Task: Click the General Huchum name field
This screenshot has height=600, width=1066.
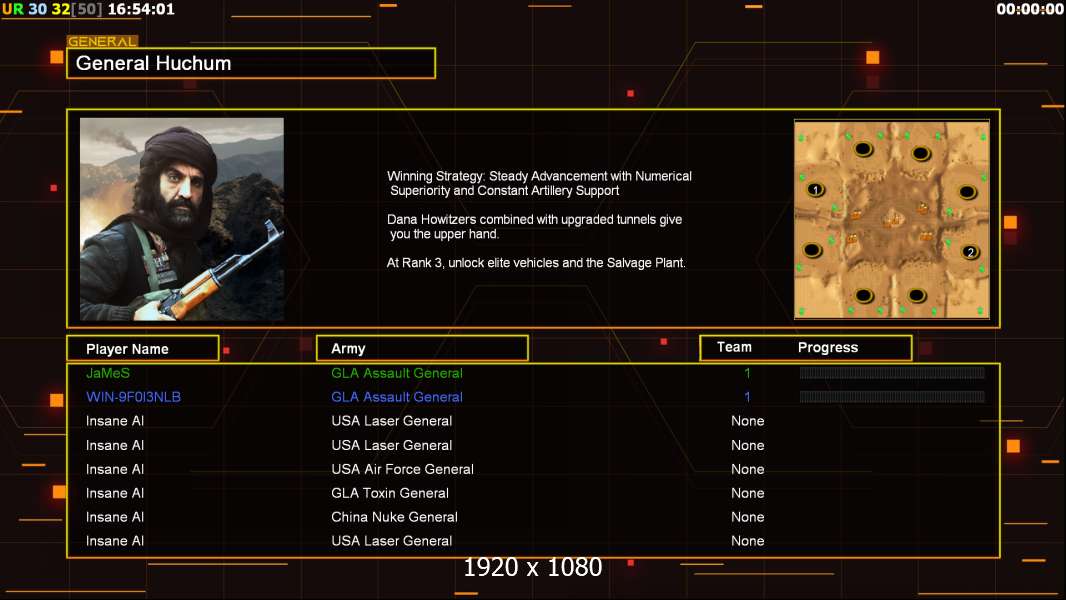Action: pos(251,63)
